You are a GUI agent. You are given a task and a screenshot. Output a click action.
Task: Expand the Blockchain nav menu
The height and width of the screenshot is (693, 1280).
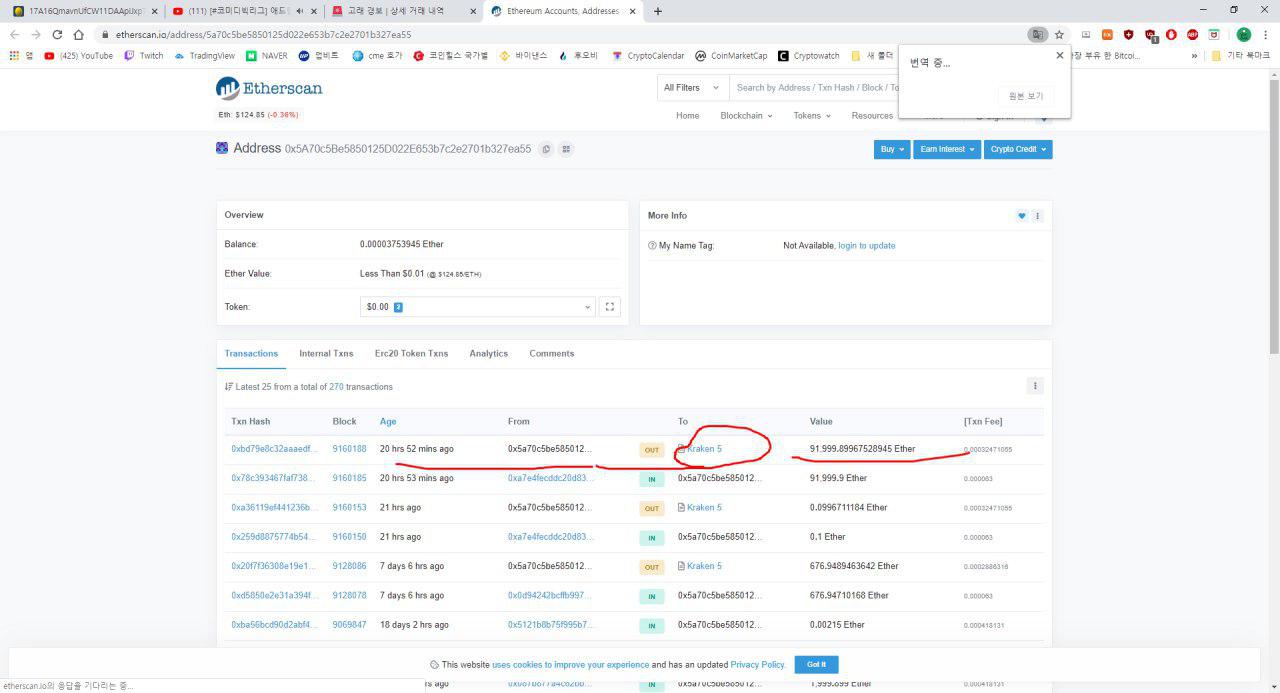pos(748,116)
